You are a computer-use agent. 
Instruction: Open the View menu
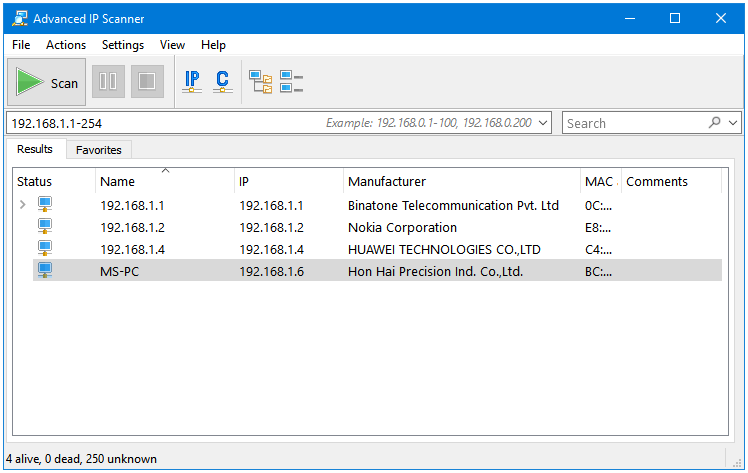(172, 45)
